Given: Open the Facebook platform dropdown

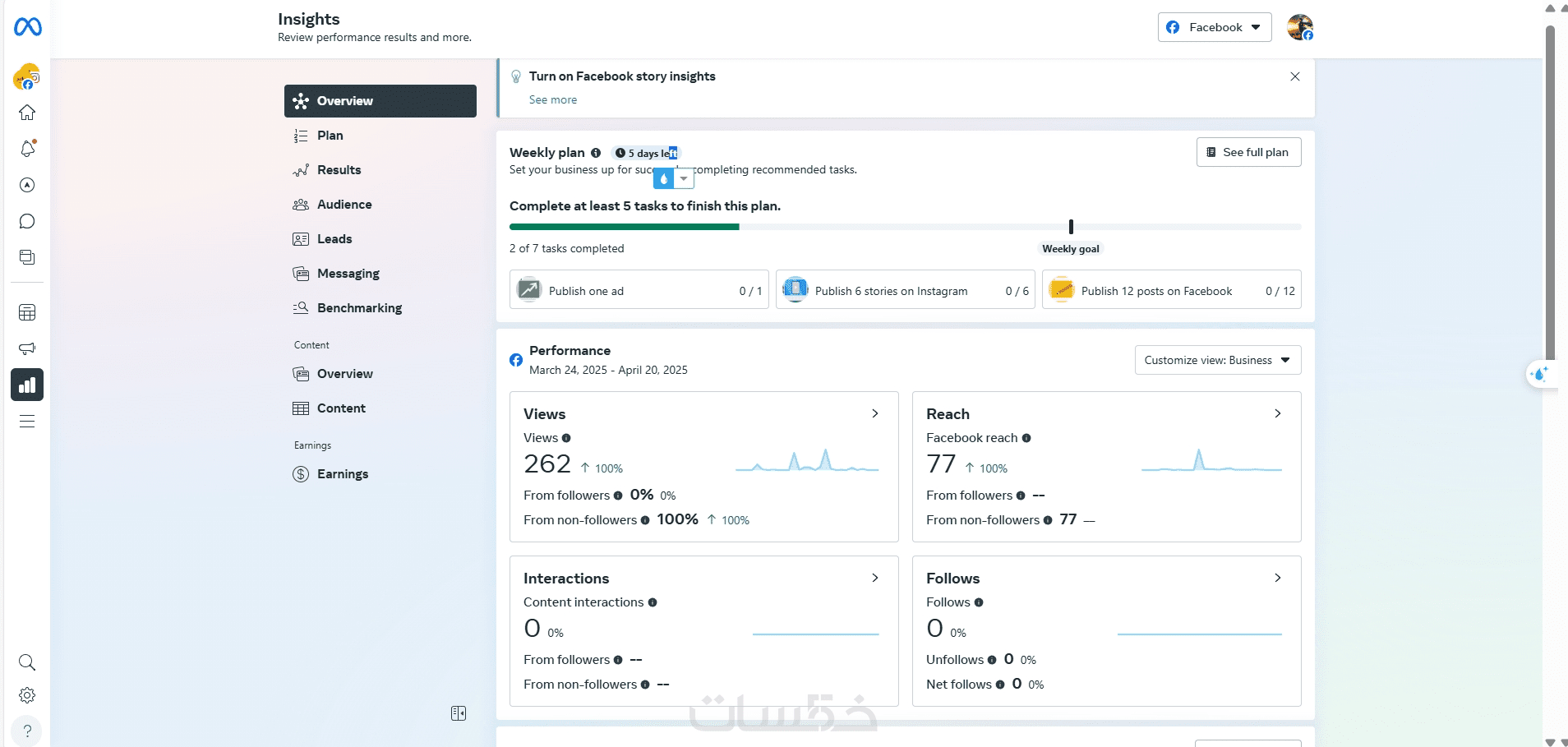Looking at the screenshot, I should pos(1215,27).
